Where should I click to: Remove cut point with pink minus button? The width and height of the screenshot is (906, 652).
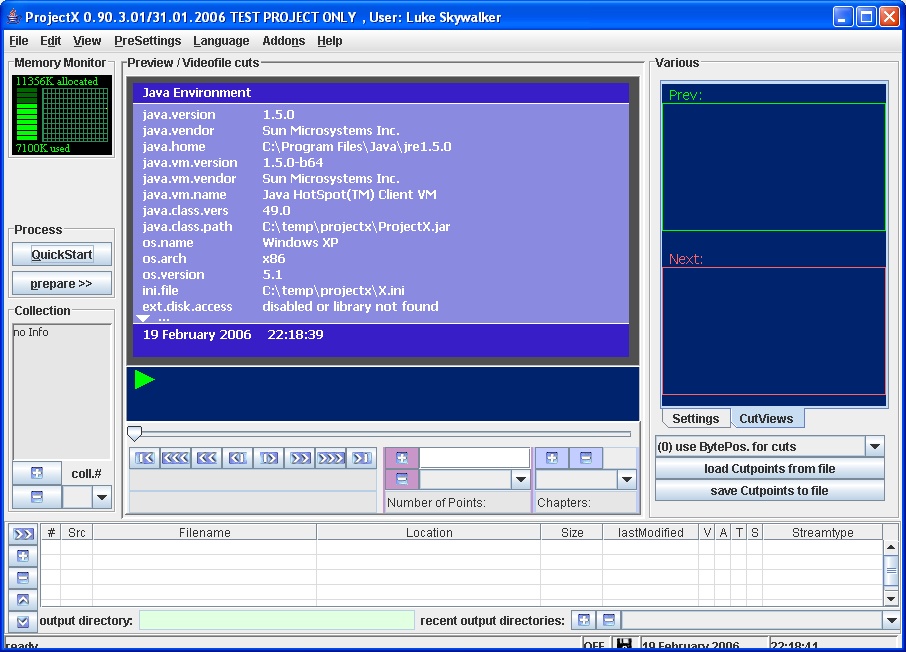point(402,479)
